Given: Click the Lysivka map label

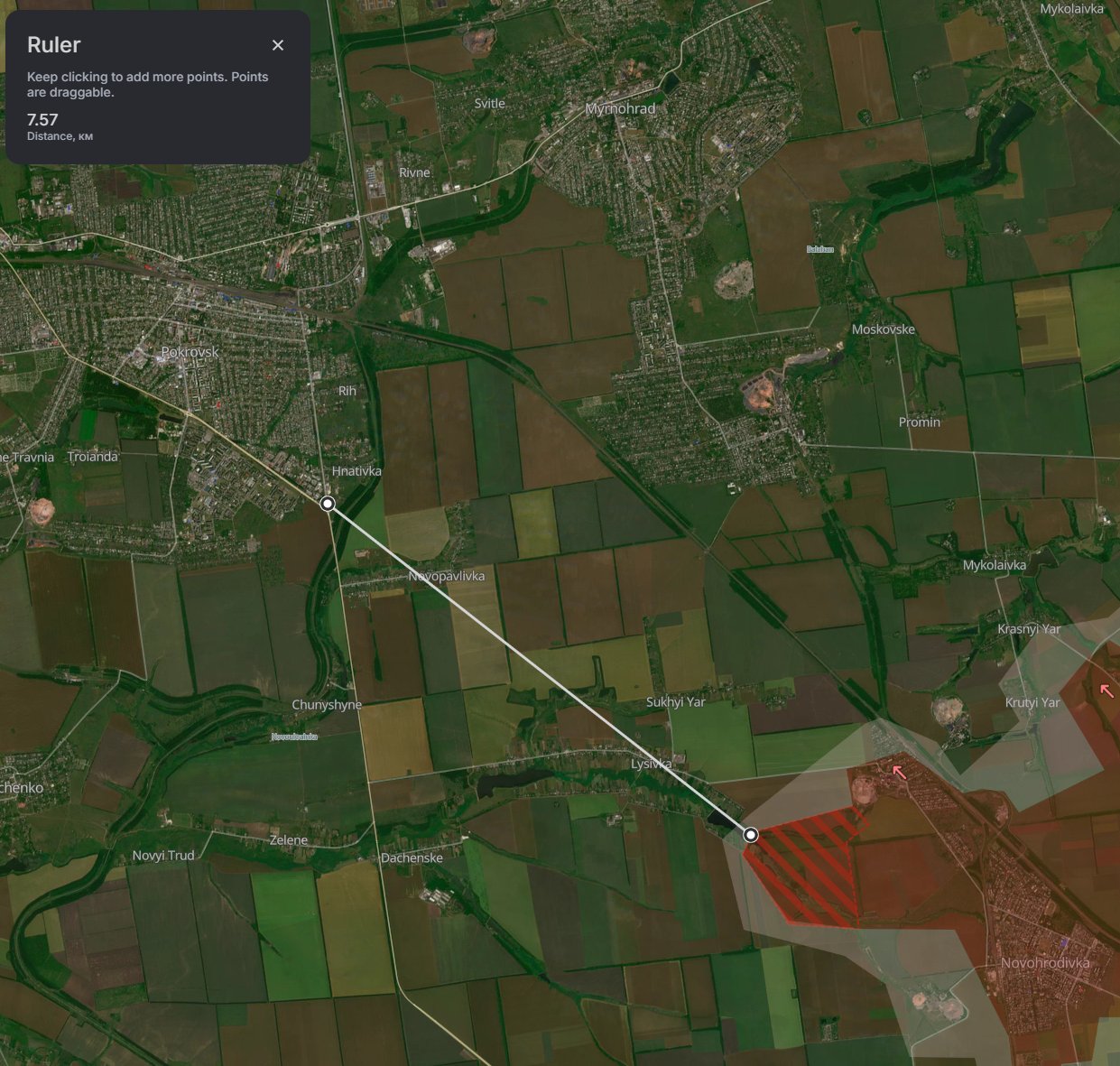Looking at the screenshot, I should pos(652,764).
